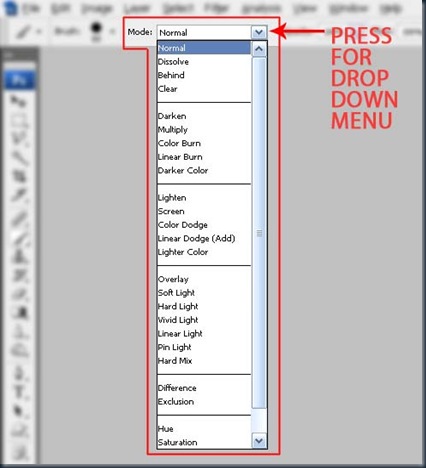Click the list scrollbar down arrow
This screenshot has width=426, height=468.
(x=259, y=441)
